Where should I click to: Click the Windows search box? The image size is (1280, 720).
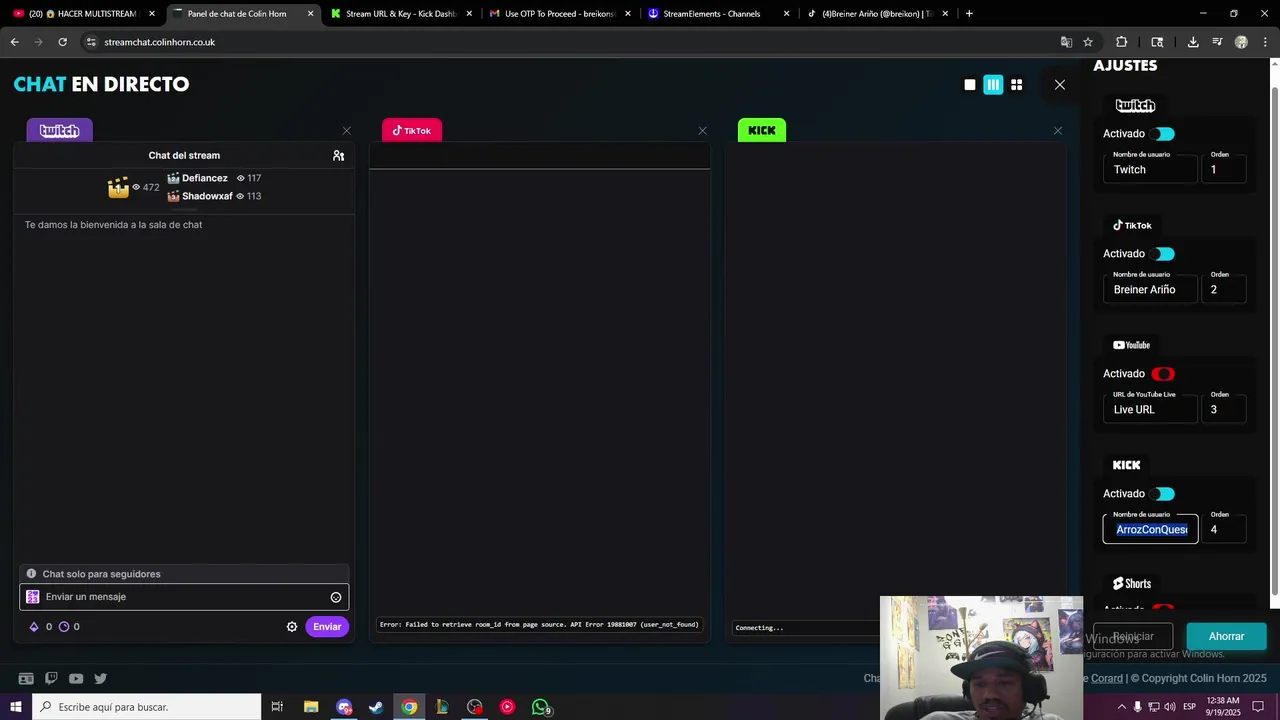tap(147, 707)
